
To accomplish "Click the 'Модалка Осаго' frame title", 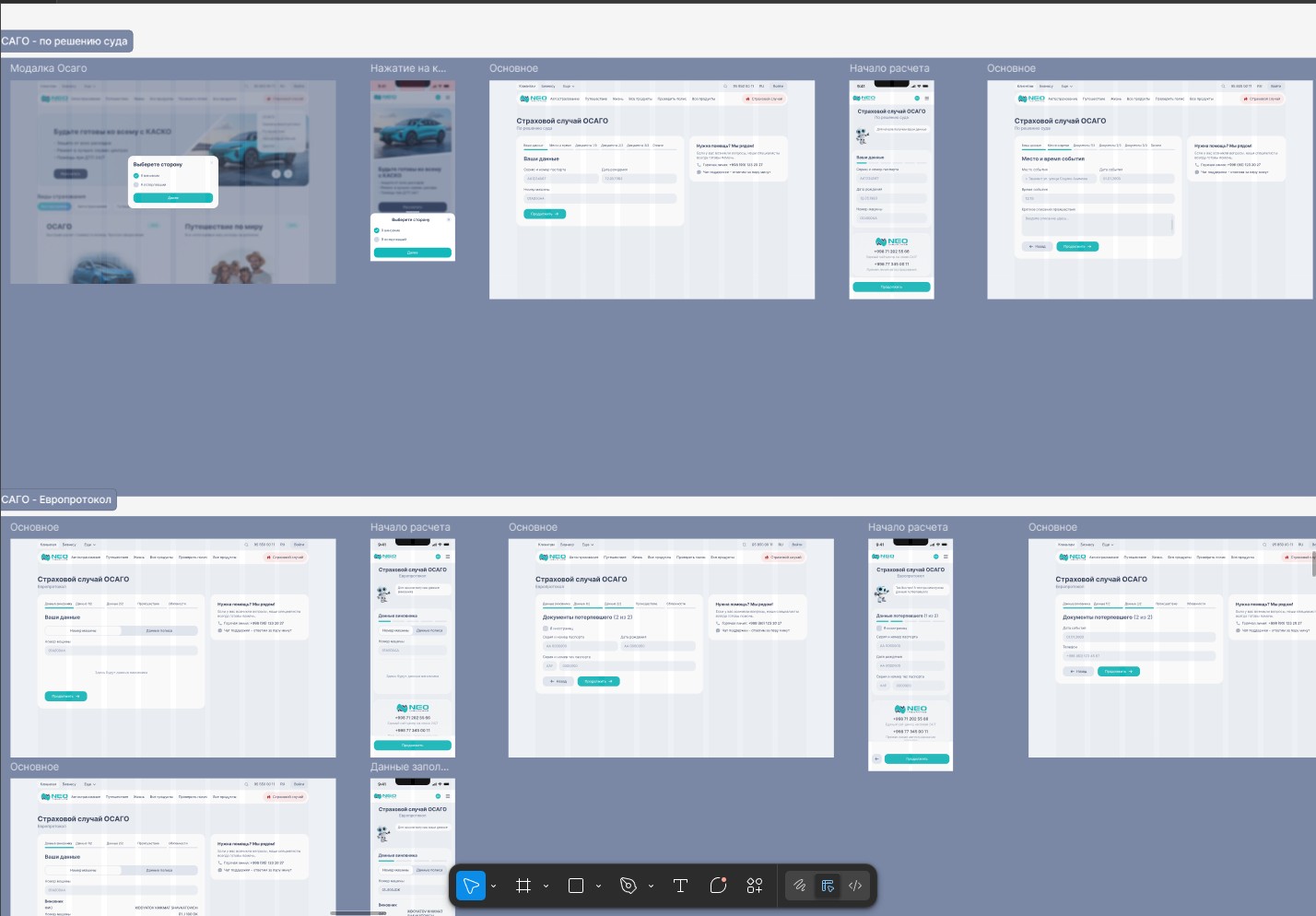I will pyautogui.click(x=49, y=68).
